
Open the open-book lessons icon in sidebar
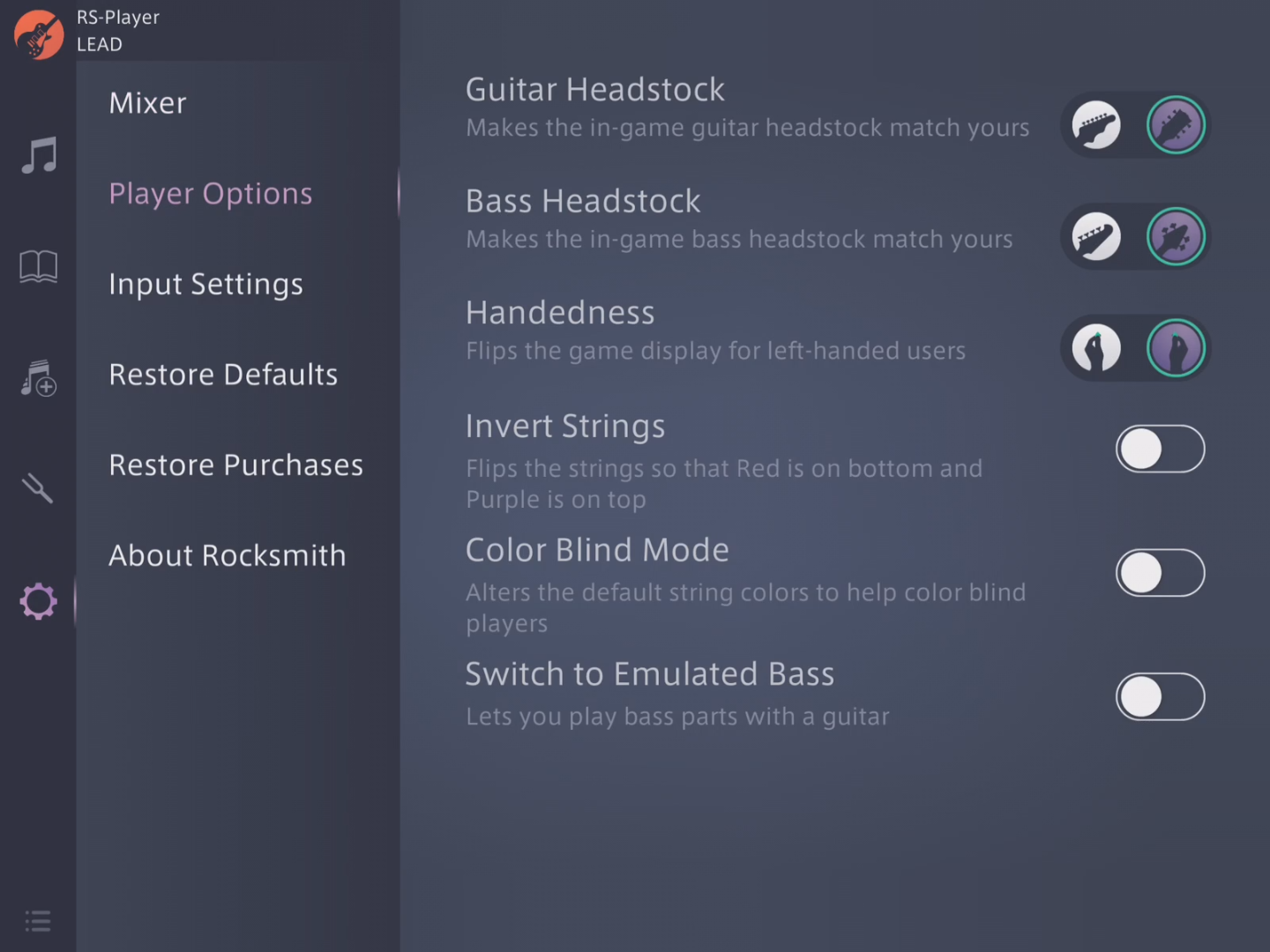click(39, 266)
